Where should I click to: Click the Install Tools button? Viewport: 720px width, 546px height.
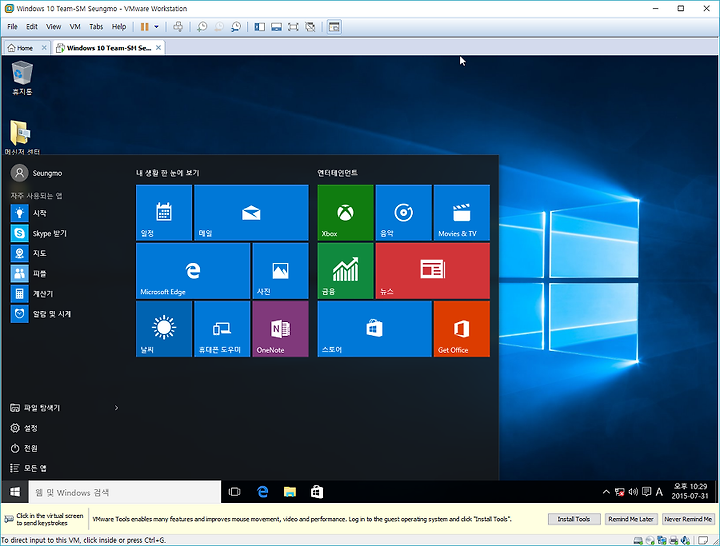(x=574, y=519)
